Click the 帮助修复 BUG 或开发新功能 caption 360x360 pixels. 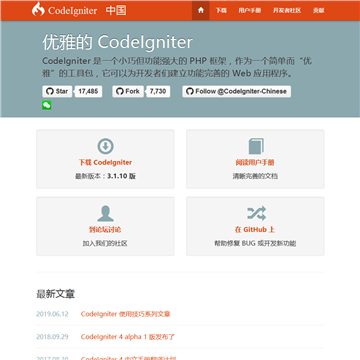point(255,244)
